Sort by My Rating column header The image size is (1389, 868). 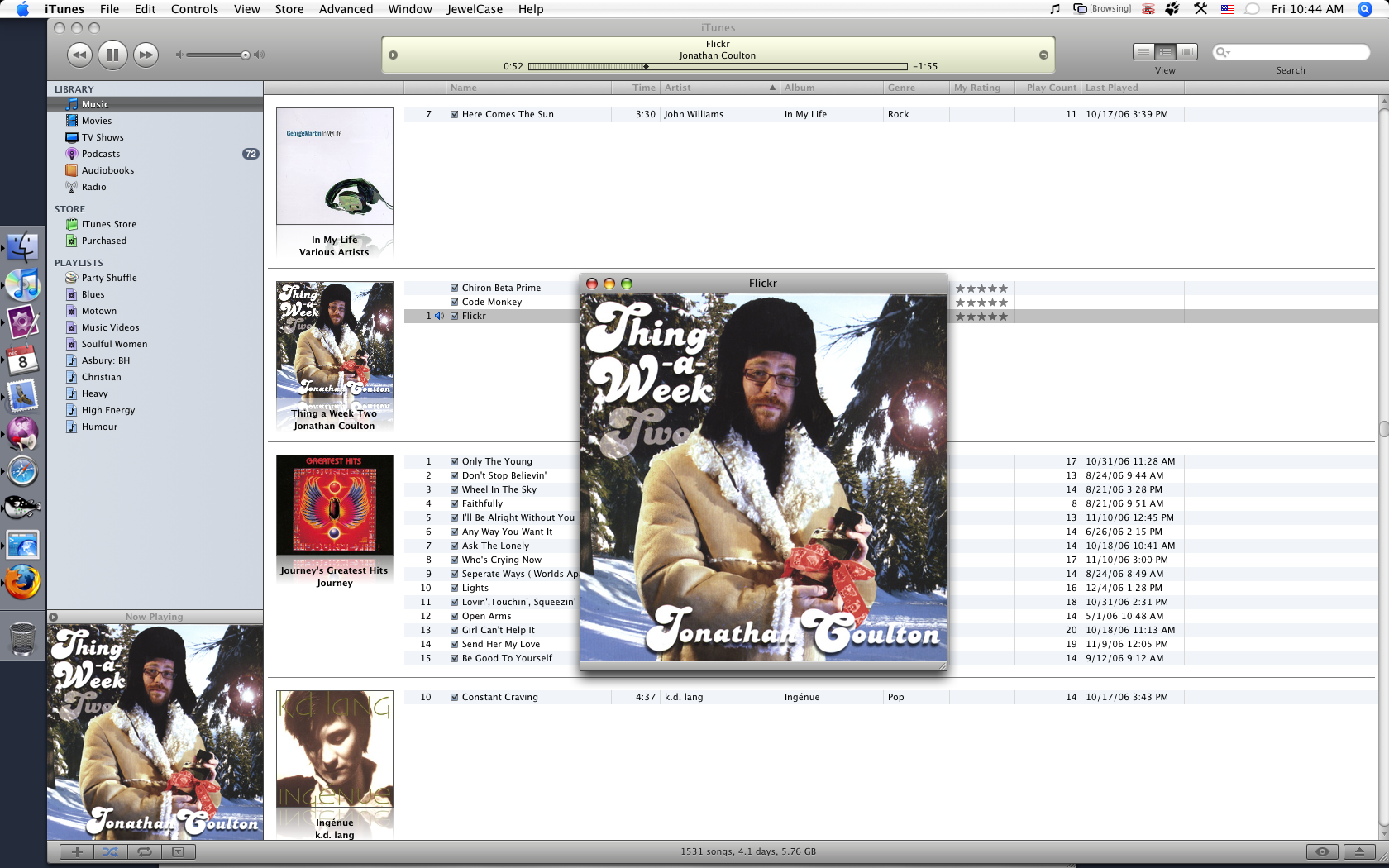tap(981, 88)
